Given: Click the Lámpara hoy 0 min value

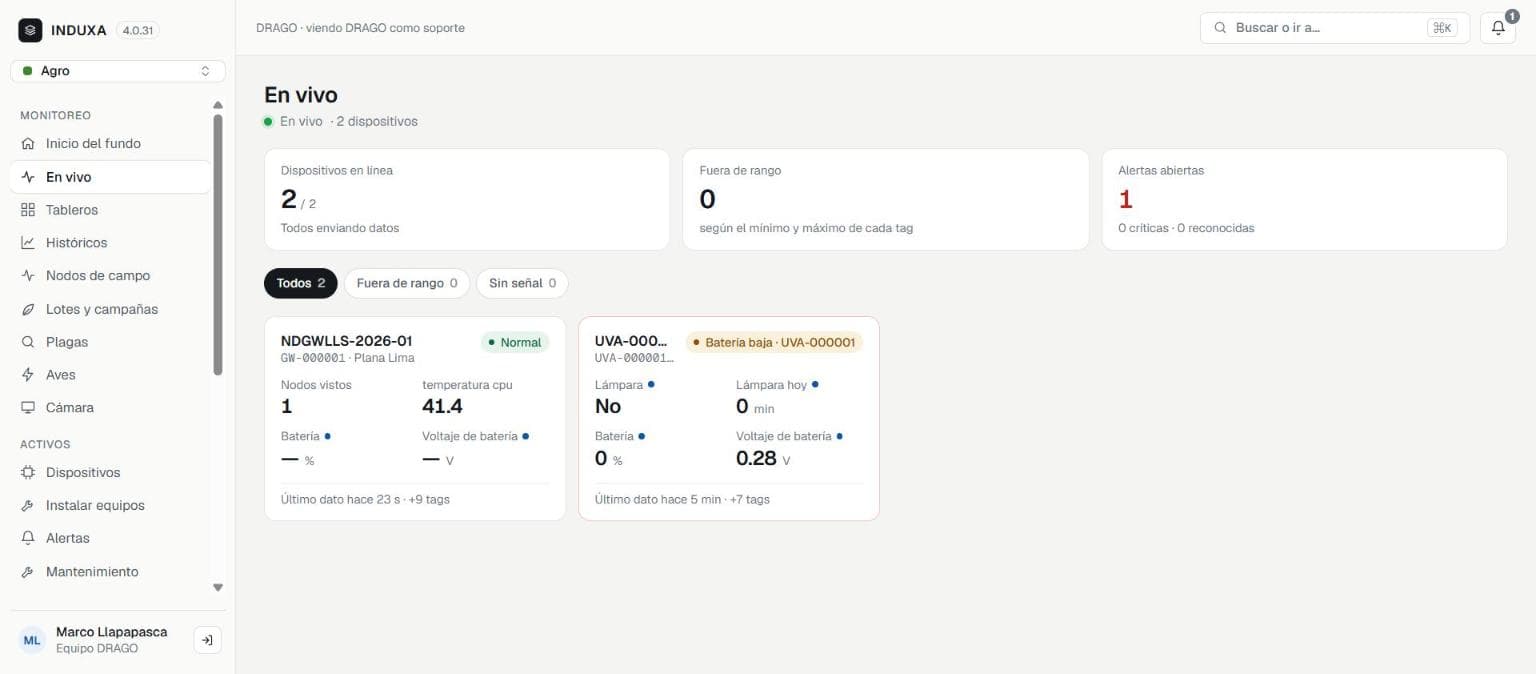Looking at the screenshot, I should 756,406.
